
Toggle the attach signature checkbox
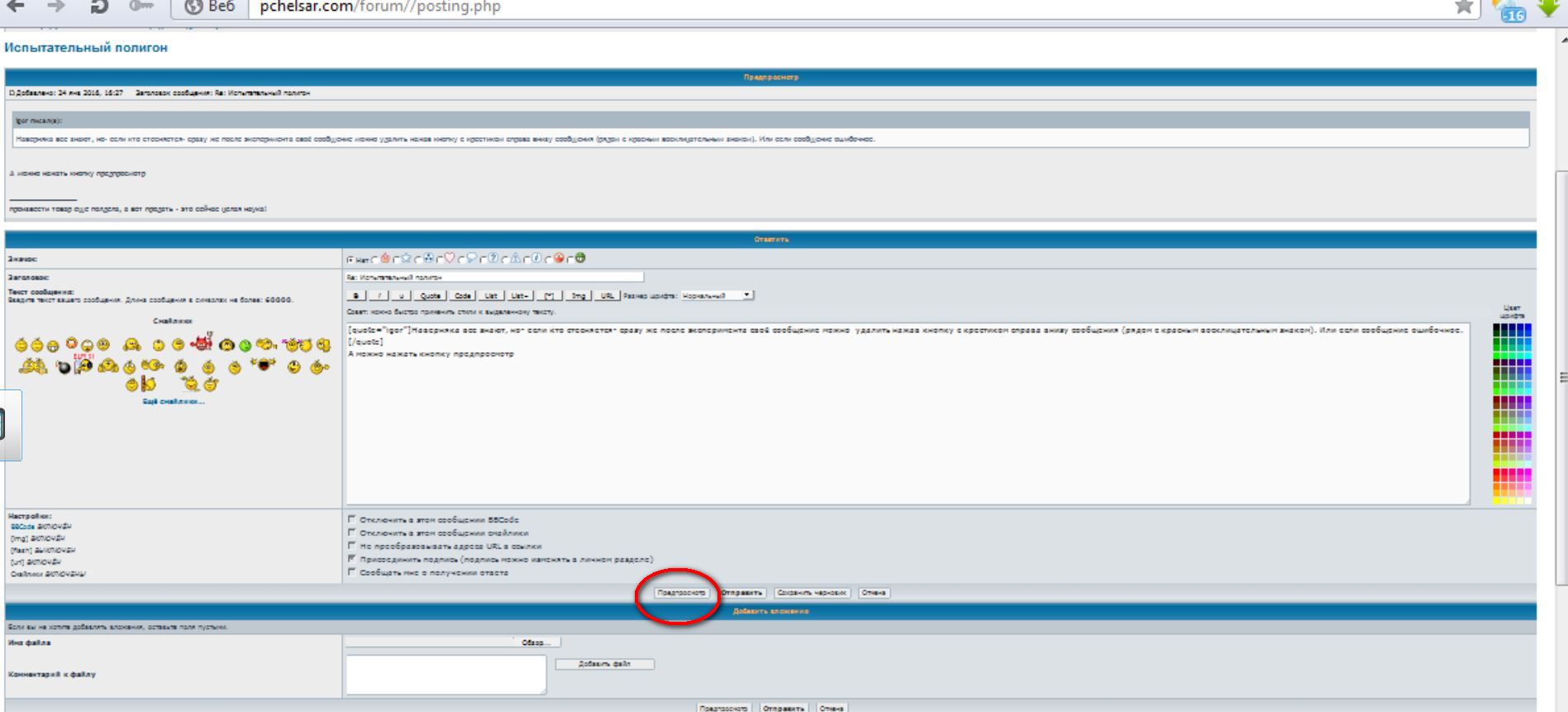(351, 559)
